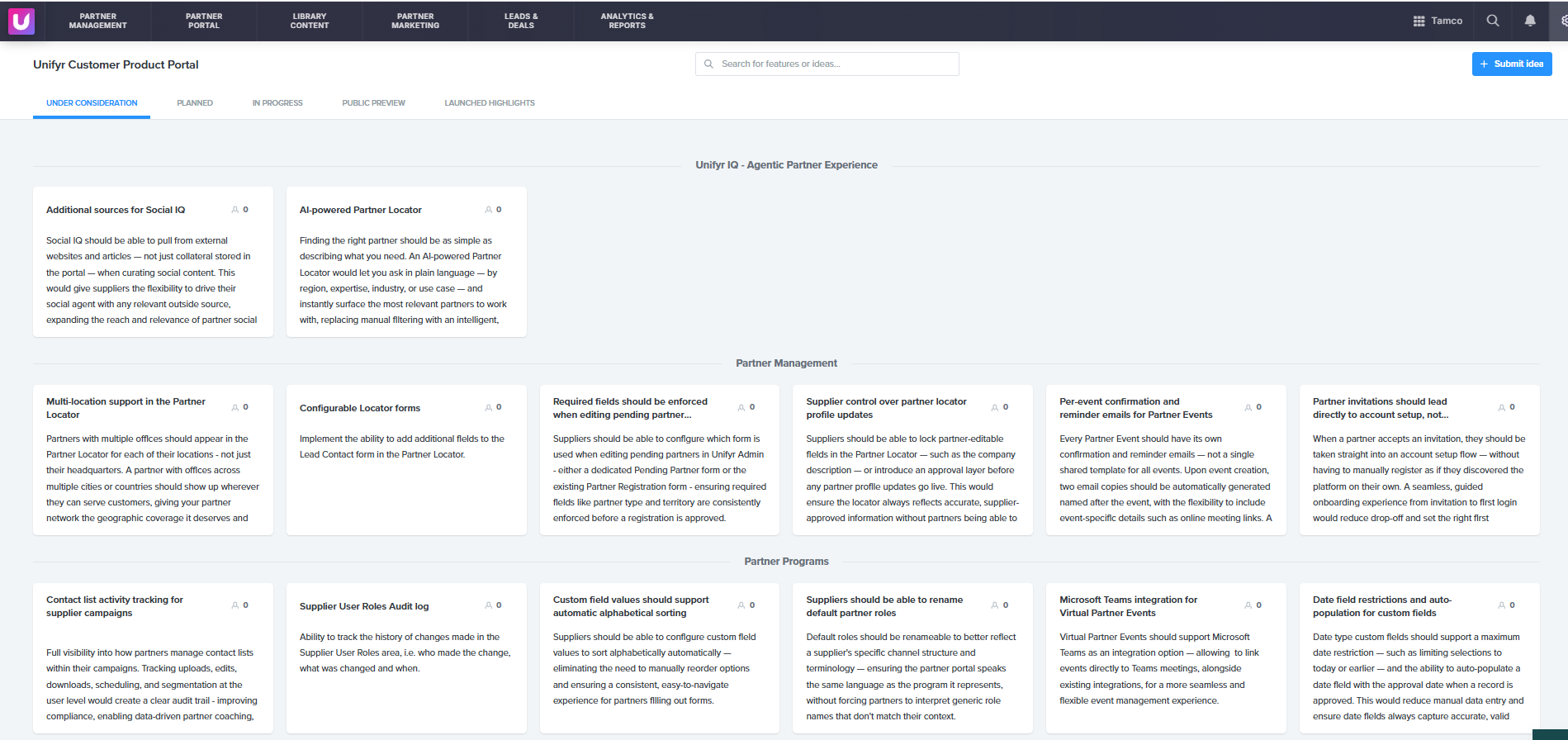Vote on Supplier User Roles Audit log
The width and height of the screenshot is (1568, 740).
[494, 605]
